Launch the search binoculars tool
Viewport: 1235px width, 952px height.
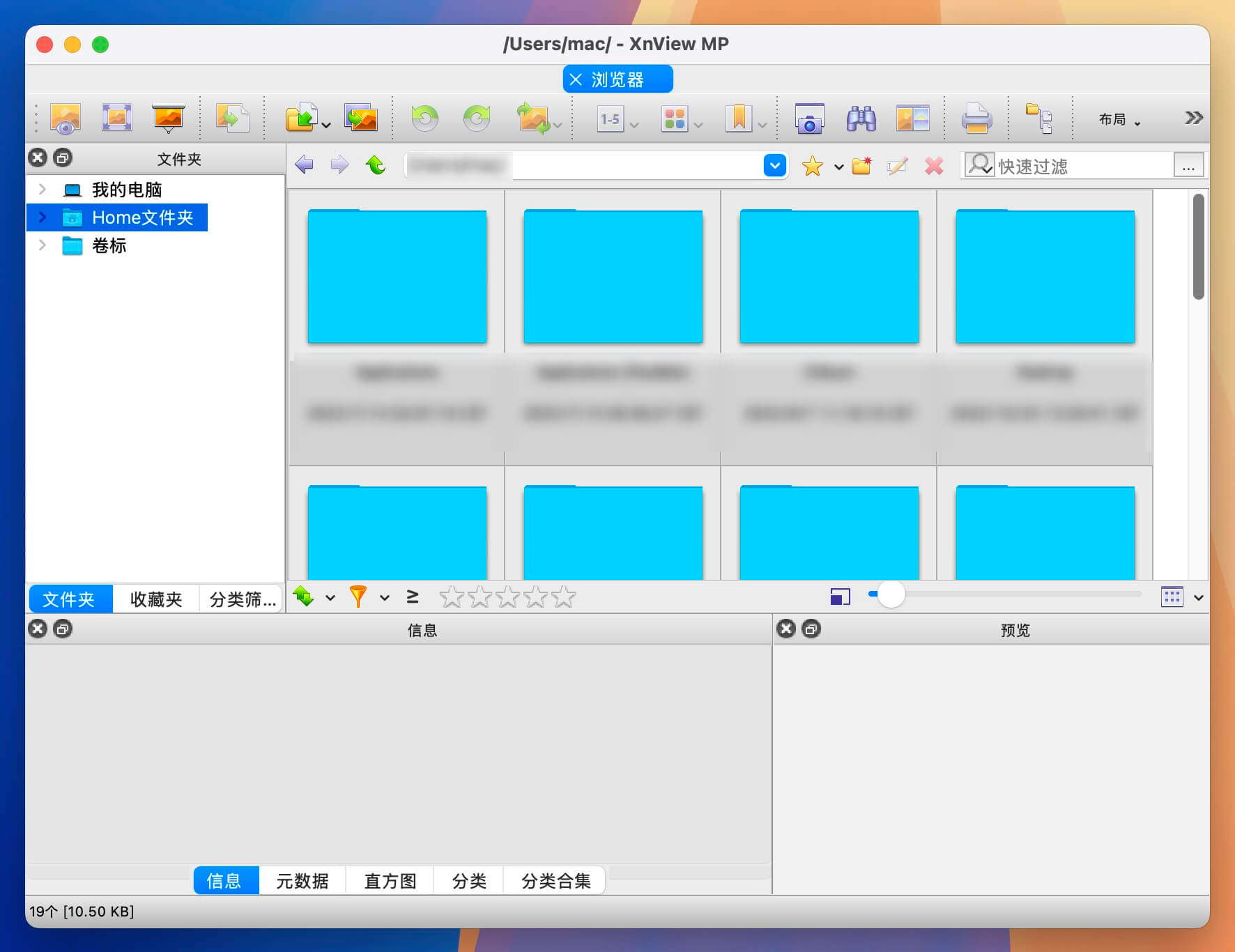861,118
